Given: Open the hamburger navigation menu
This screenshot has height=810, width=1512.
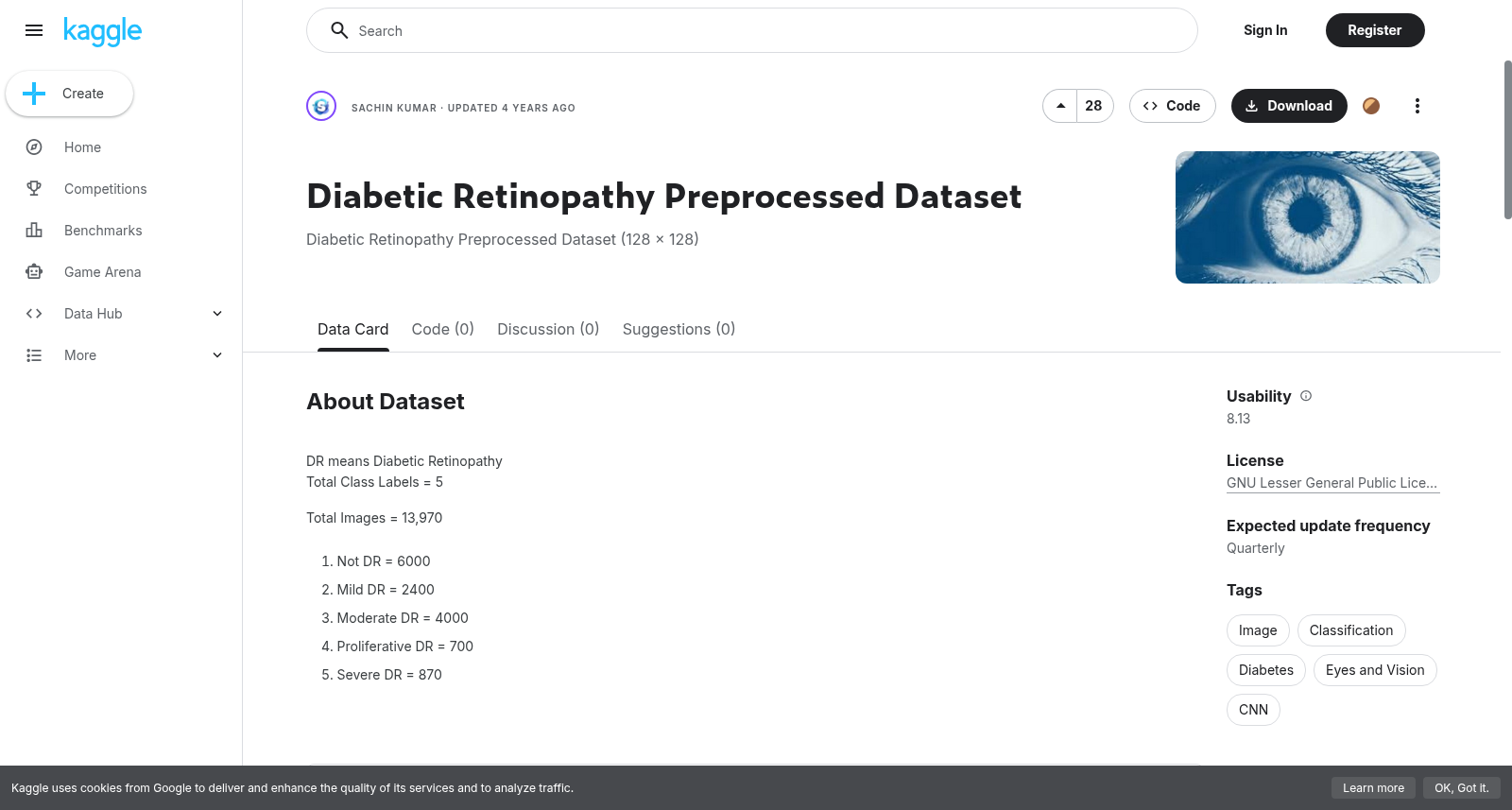Looking at the screenshot, I should point(34,30).
